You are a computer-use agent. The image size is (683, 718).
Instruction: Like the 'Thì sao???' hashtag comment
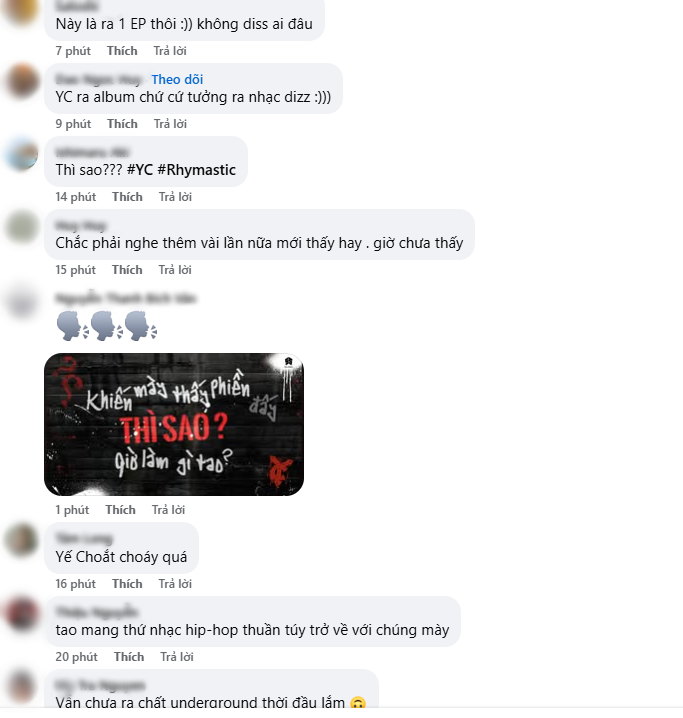pos(127,197)
